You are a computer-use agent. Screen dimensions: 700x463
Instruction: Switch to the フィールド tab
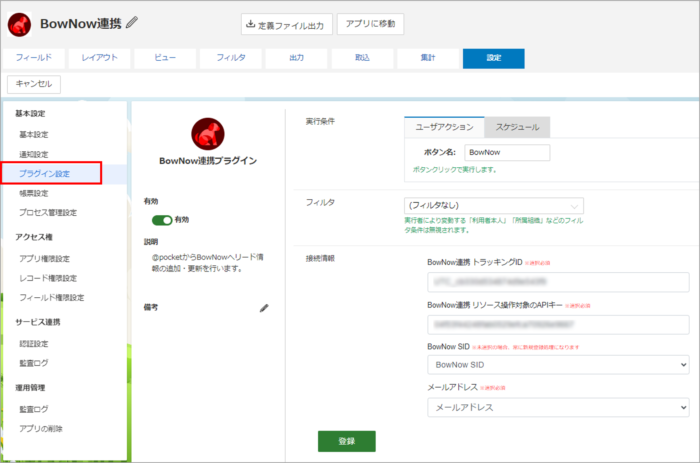[x=33, y=58]
